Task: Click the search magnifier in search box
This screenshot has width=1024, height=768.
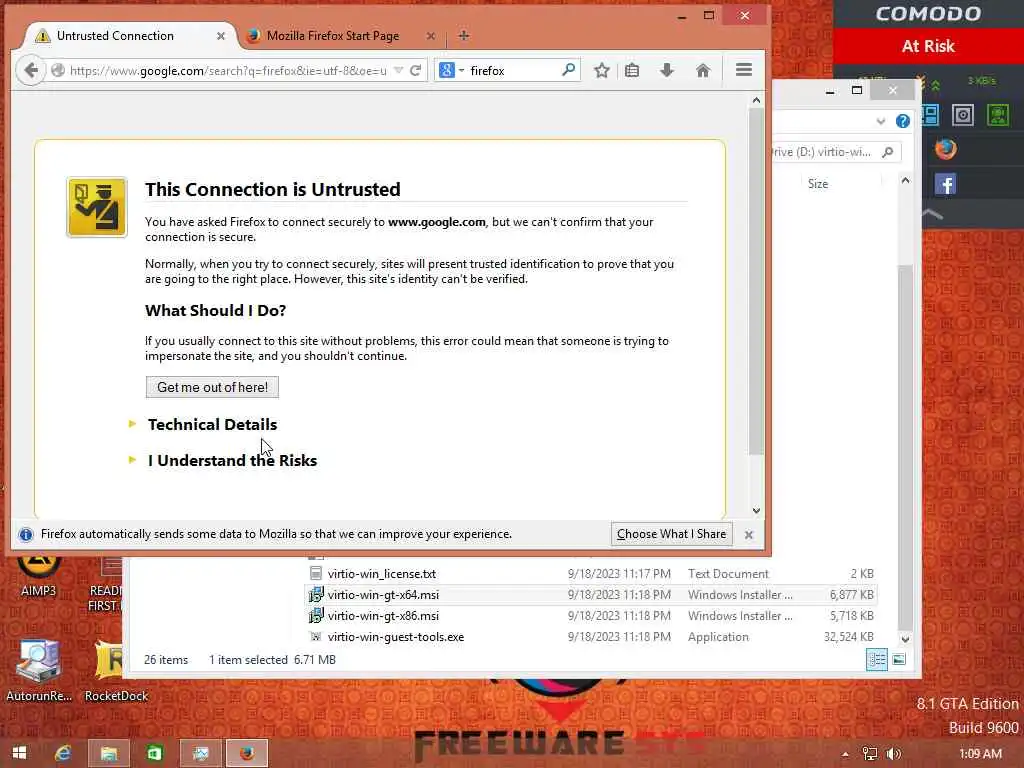Action: click(568, 69)
